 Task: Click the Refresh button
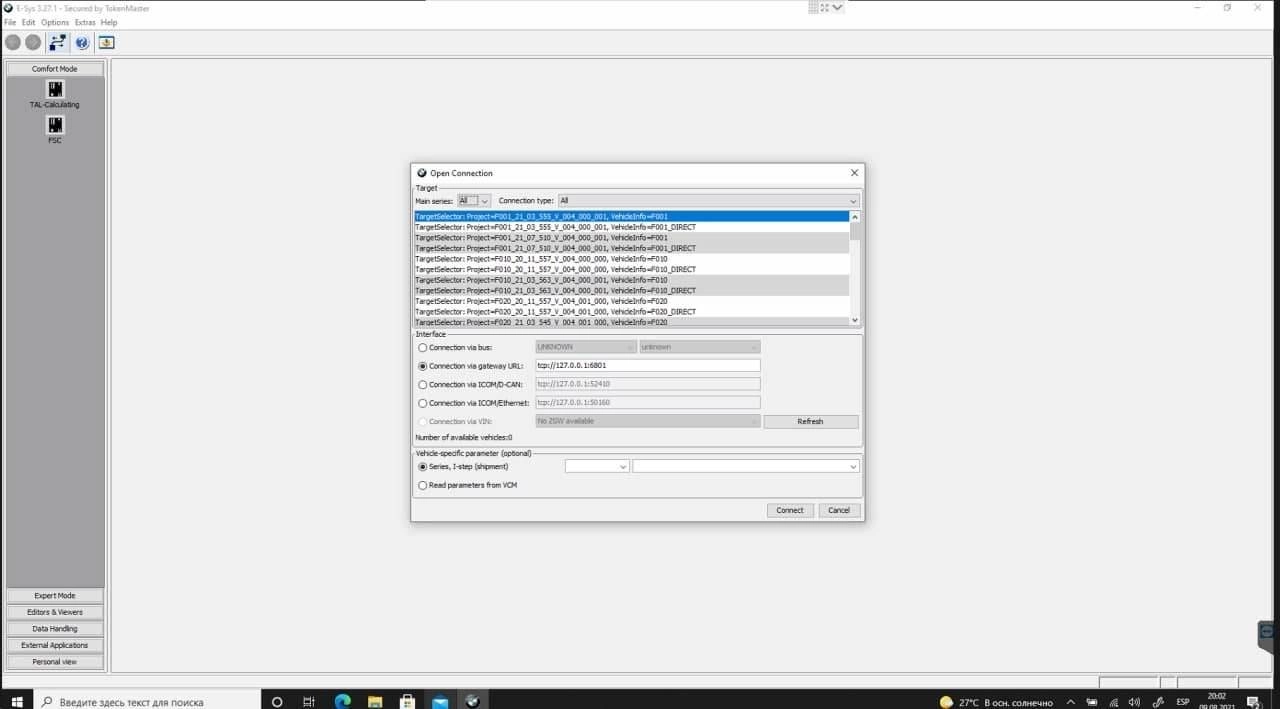point(811,421)
